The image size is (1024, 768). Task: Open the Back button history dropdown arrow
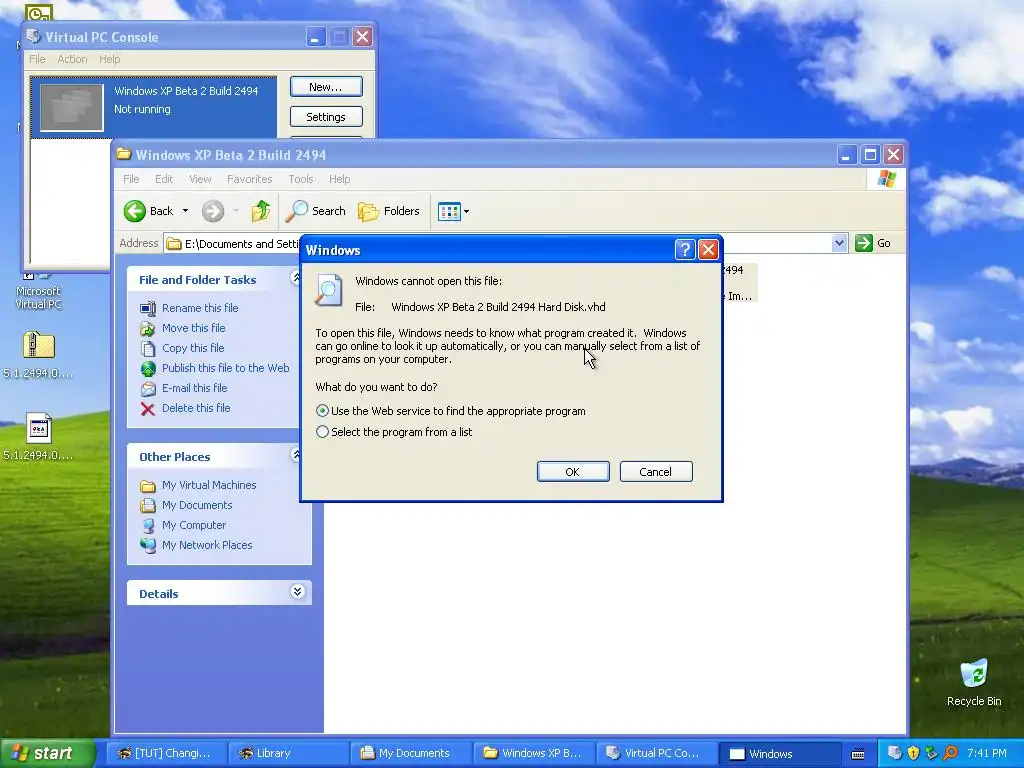point(185,211)
